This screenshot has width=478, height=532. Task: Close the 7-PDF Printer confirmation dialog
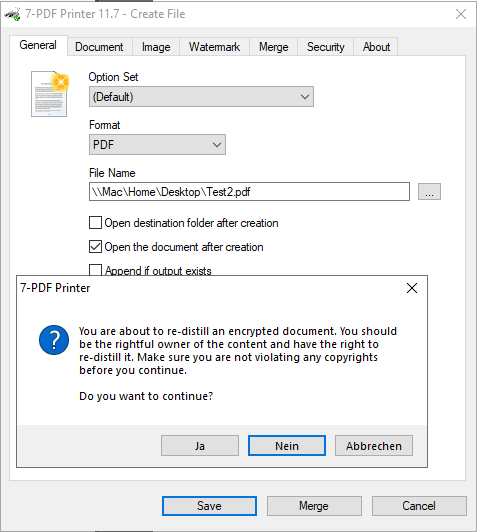coord(412,288)
